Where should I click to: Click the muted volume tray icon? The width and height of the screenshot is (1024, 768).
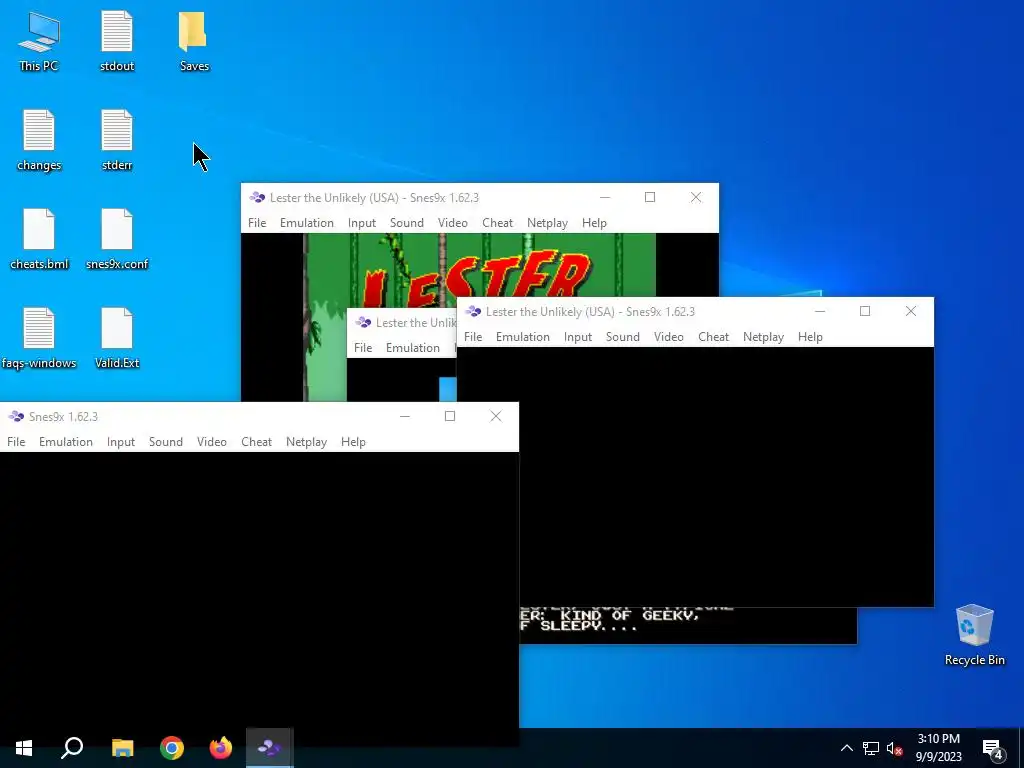(895, 748)
